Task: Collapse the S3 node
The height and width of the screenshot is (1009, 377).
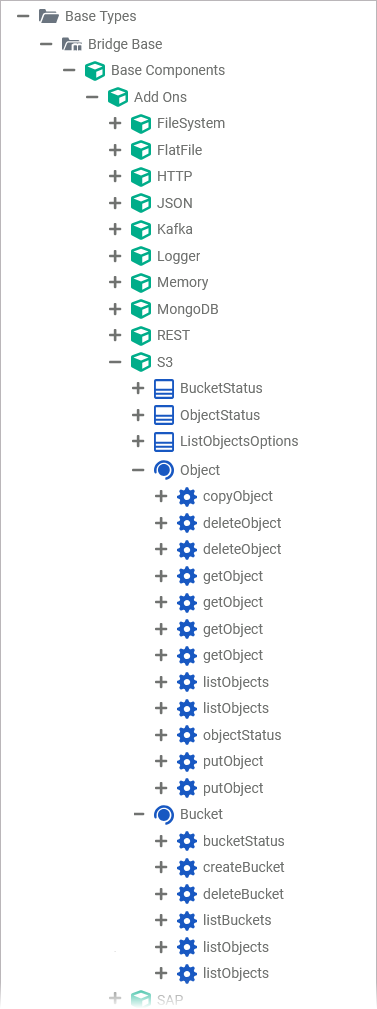Action: click(115, 362)
